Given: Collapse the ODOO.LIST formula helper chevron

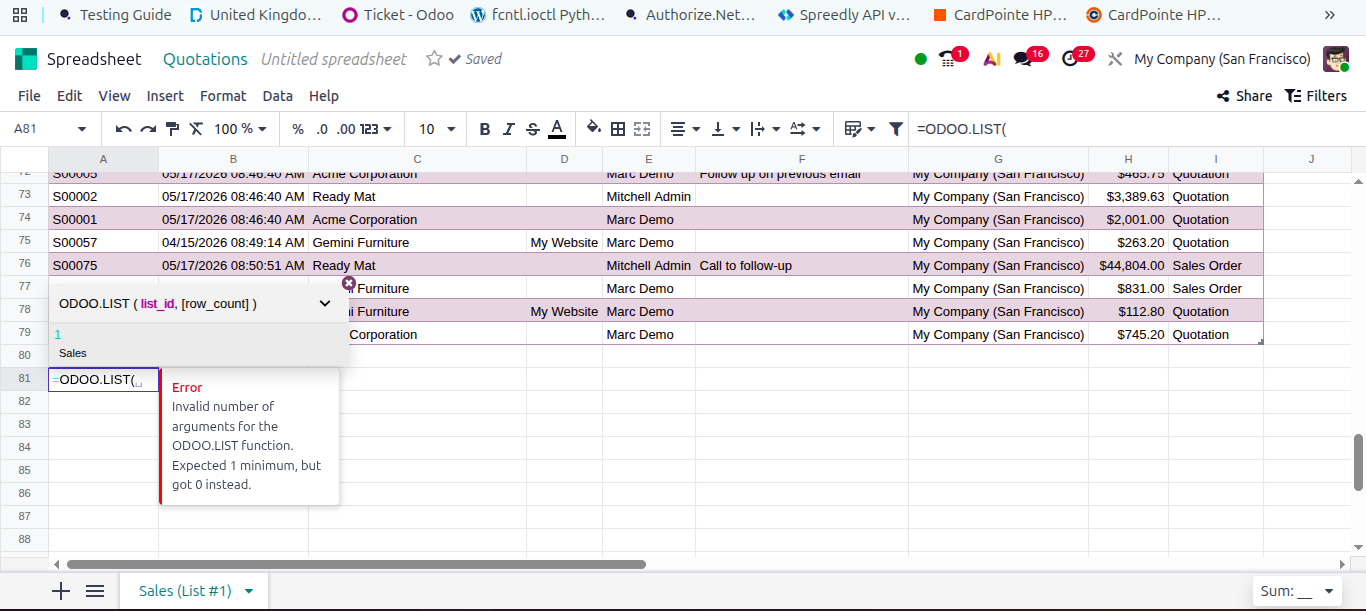Looking at the screenshot, I should coord(325,304).
